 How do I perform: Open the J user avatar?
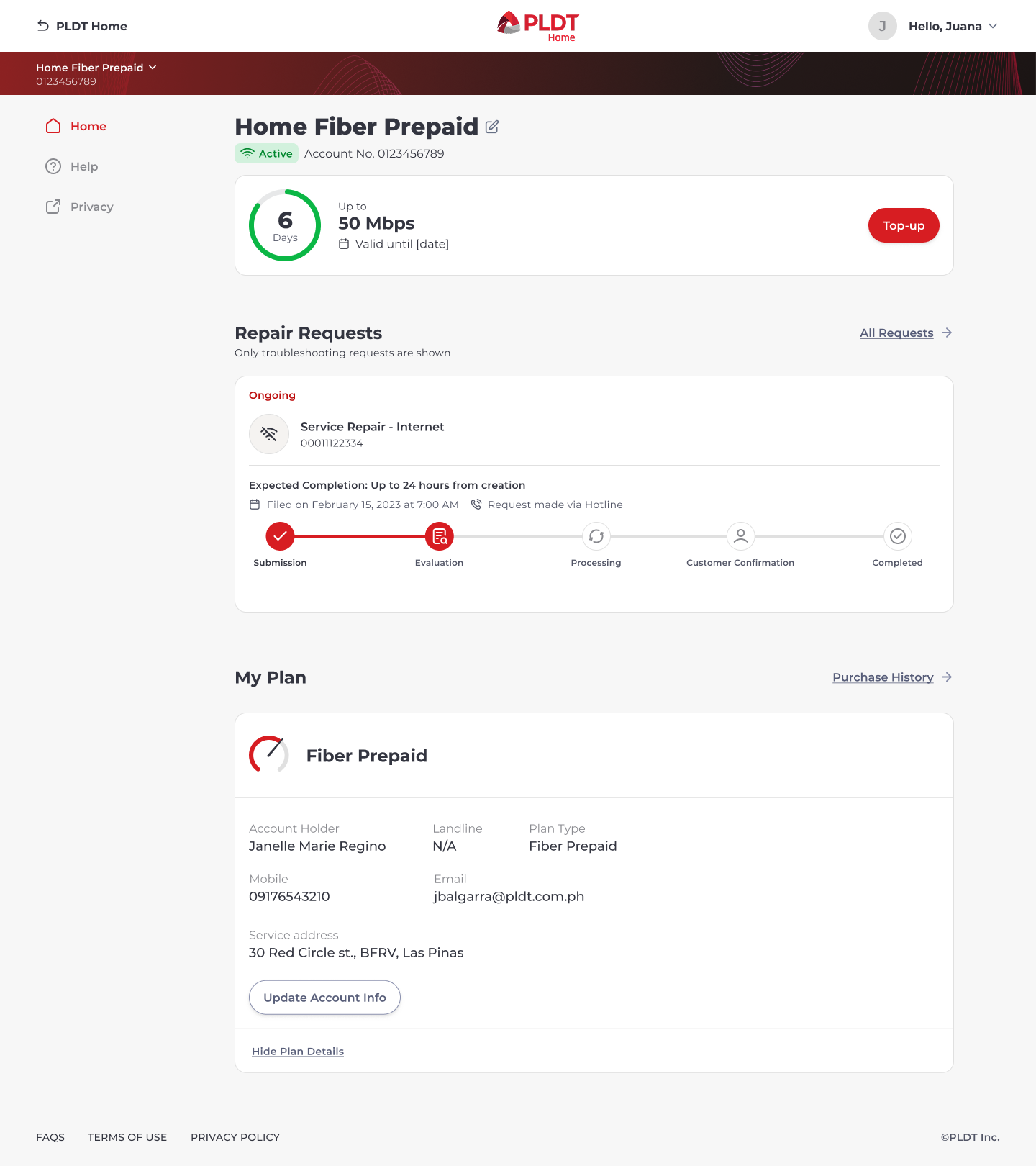[882, 26]
